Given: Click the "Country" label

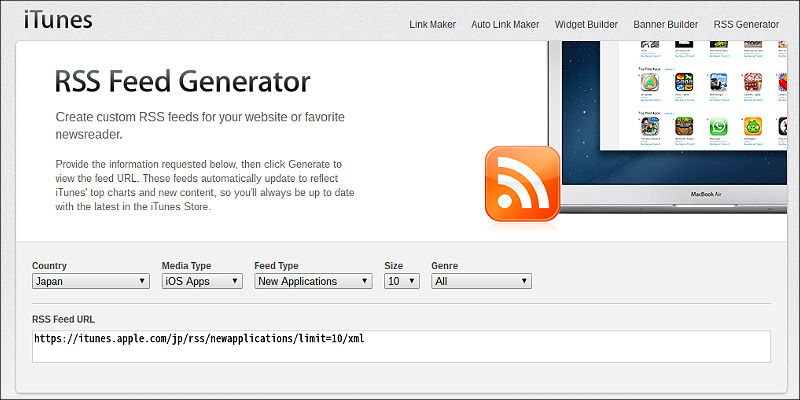Looking at the screenshot, I should pyautogui.click(x=49, y=266).
